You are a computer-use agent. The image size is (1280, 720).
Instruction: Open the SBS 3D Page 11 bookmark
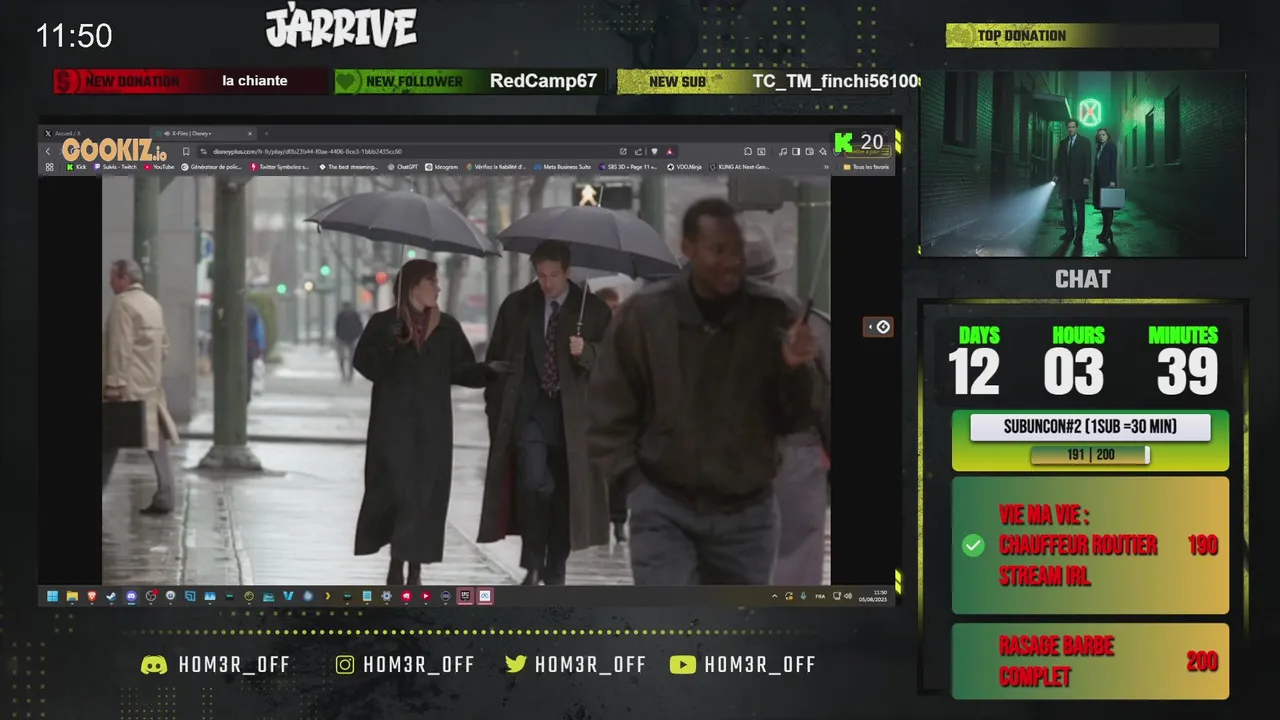[629, 167]
